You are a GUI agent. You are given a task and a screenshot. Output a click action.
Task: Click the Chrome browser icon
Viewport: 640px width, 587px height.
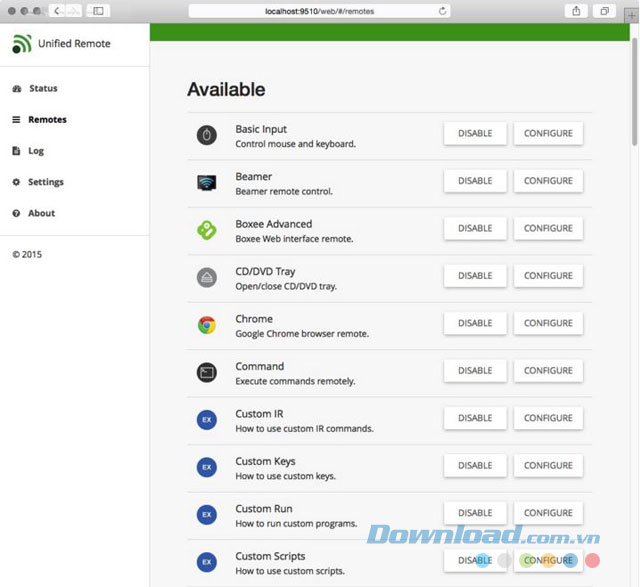pyautogui.click(x=207, y=325)
